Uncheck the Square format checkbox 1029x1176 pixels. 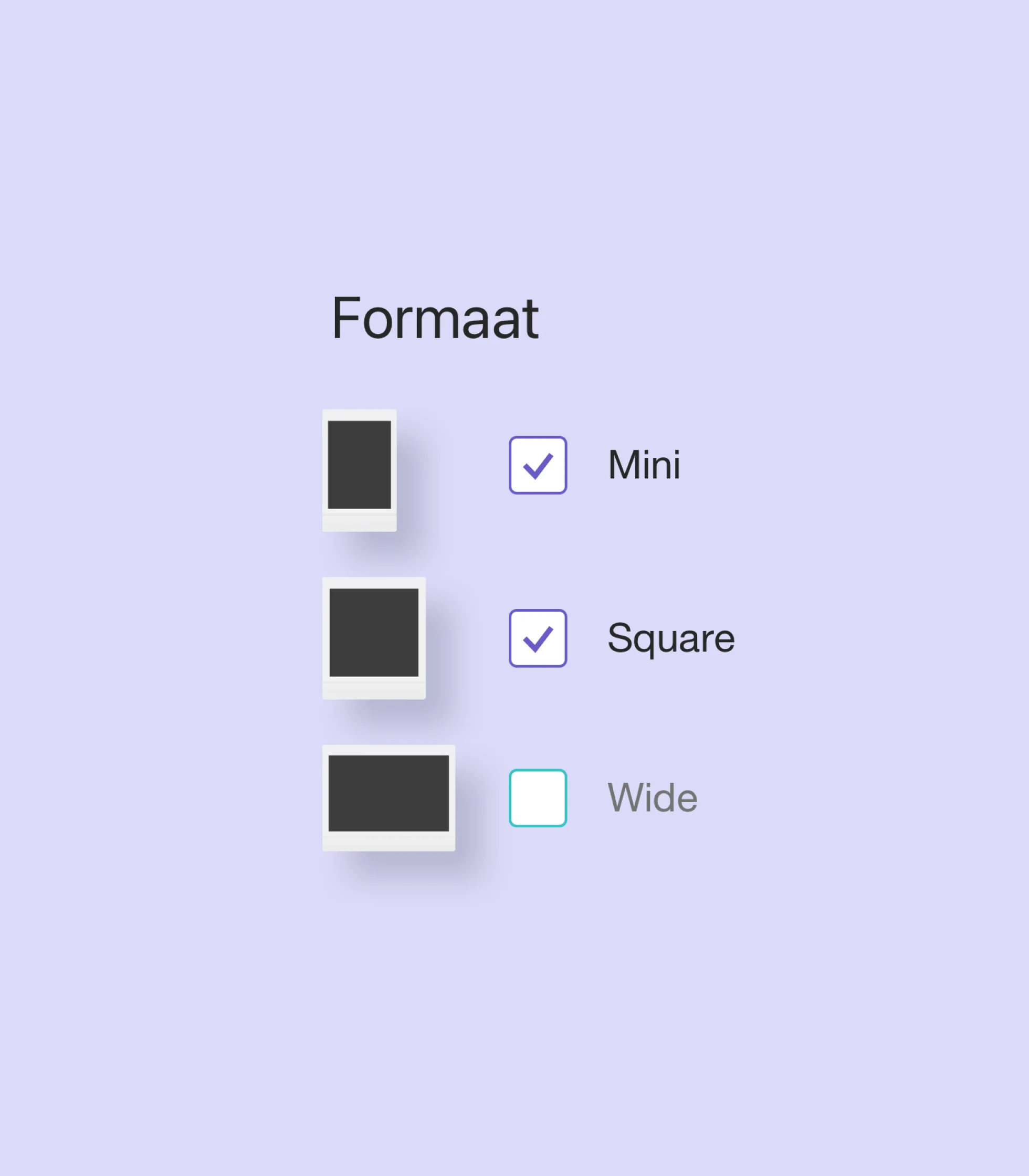click(538, 638)
